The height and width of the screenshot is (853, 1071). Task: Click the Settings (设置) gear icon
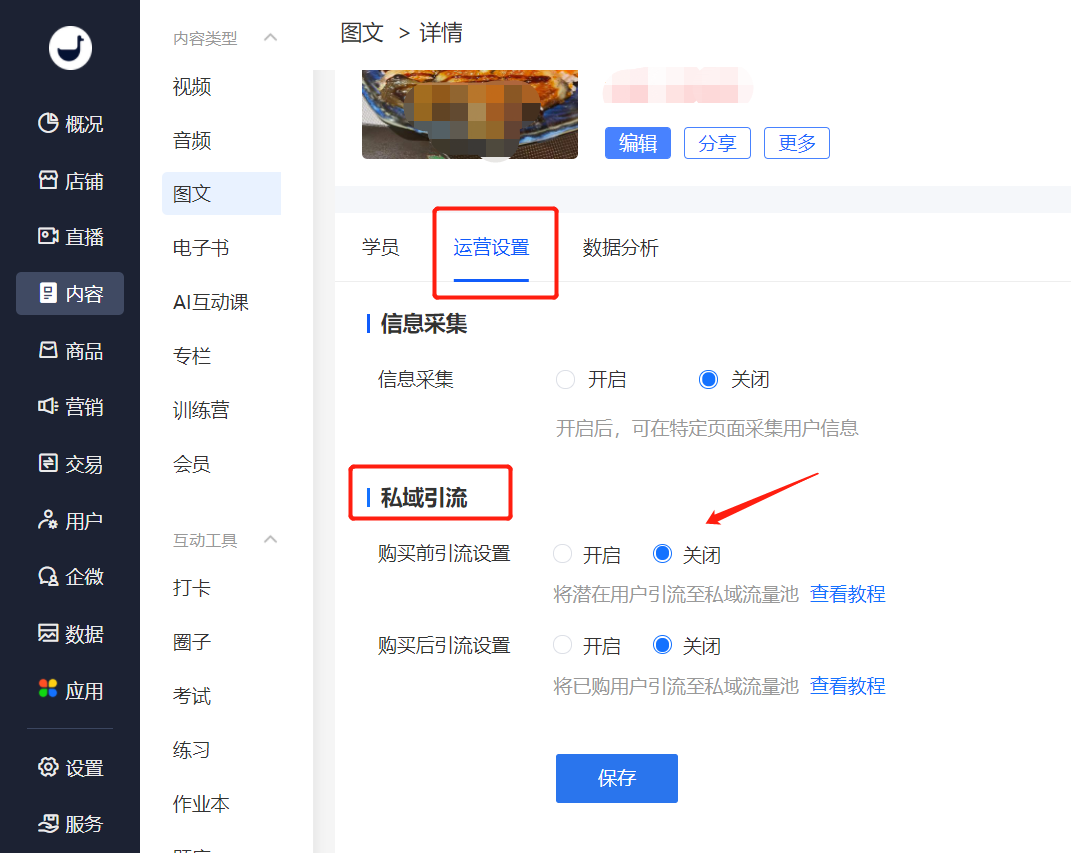pos(48,767)
